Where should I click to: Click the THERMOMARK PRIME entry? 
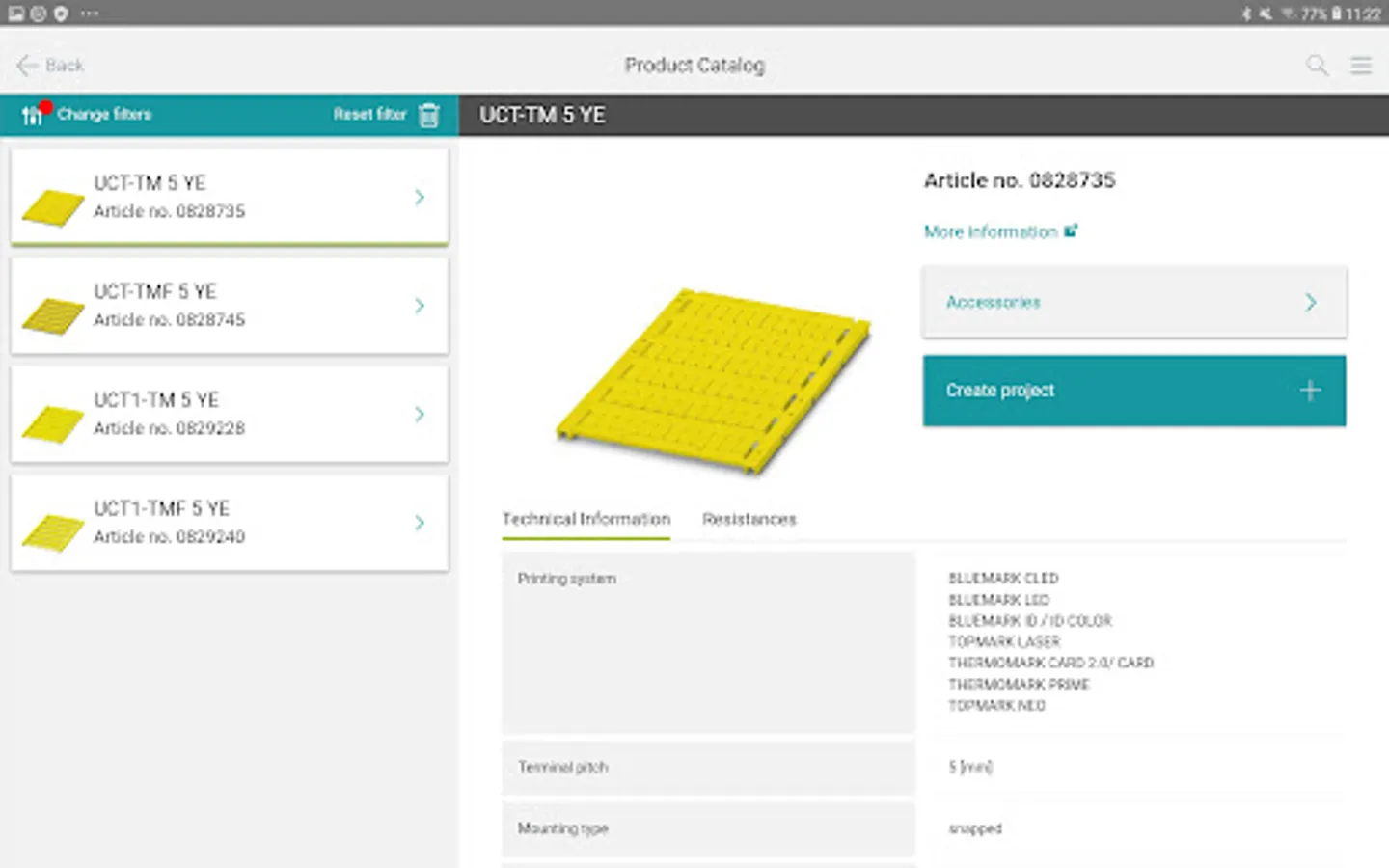pos(1019,684)
